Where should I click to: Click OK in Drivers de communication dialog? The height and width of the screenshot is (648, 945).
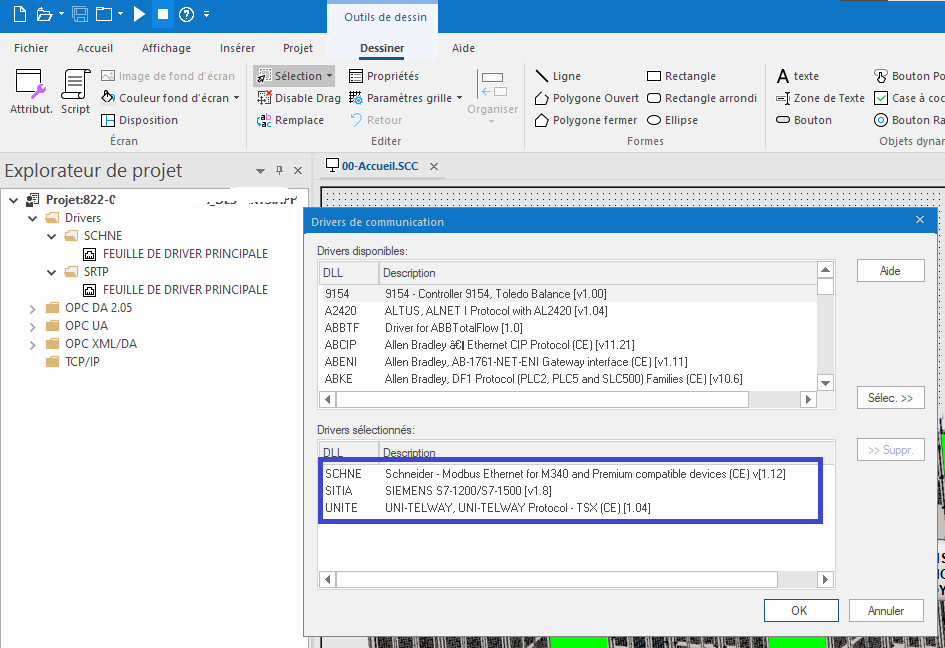click(801, 611)
